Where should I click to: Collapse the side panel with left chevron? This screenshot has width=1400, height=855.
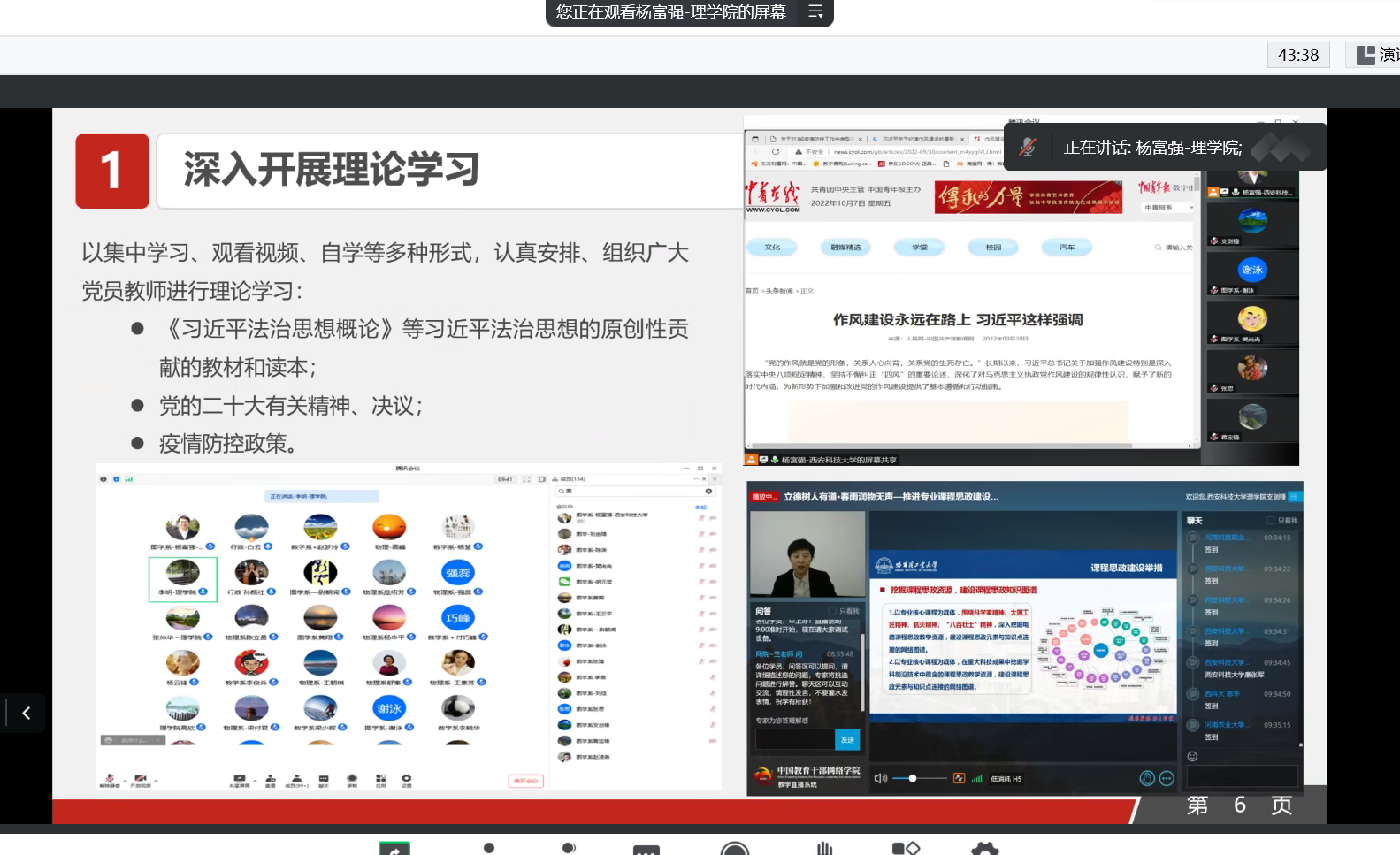pos(26,713)
